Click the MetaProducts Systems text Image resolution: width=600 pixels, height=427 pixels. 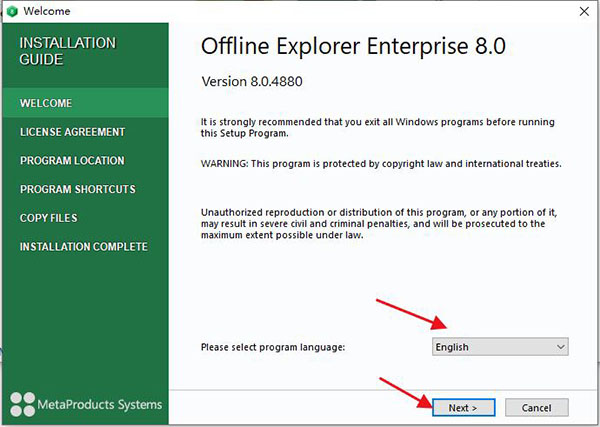coord(99,404)
